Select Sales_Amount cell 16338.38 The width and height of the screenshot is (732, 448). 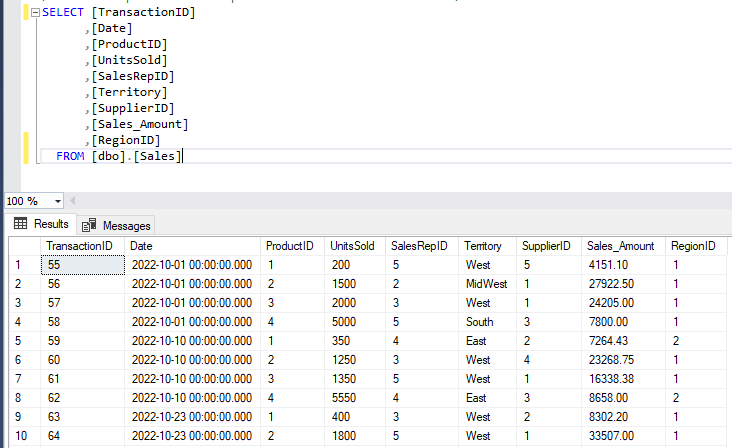pyautogui.click(x=623, y=379)
